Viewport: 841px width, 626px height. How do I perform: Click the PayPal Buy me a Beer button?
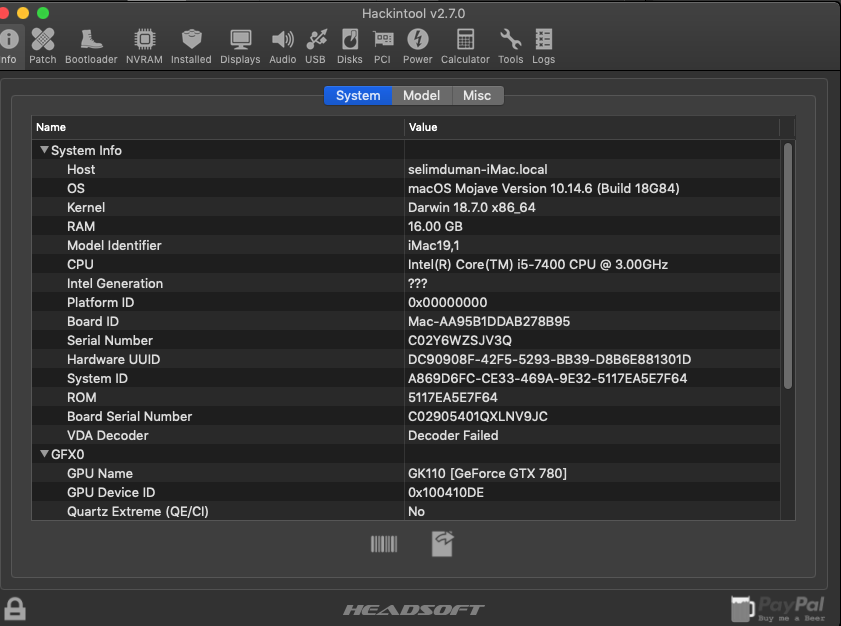(778, 609)
